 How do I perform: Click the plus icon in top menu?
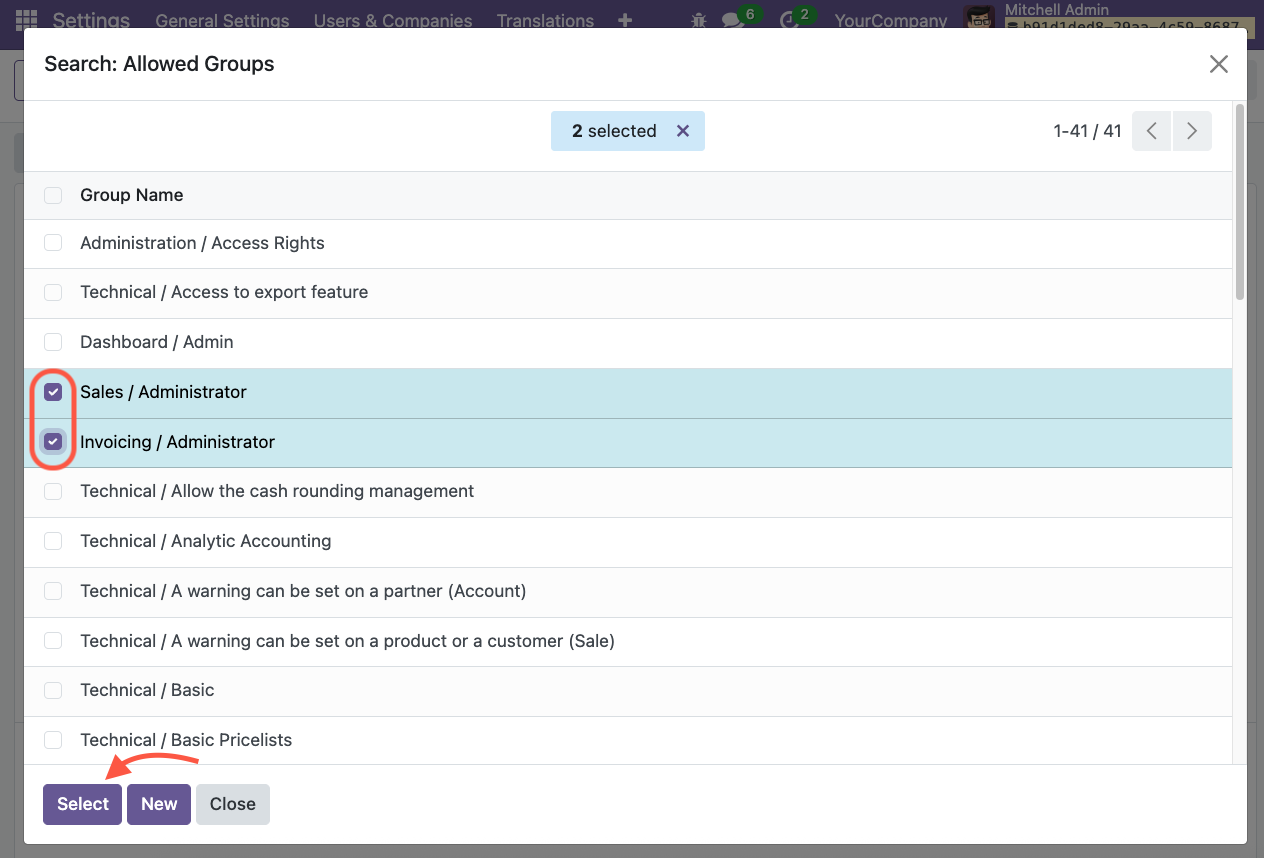[x=625, y=20]
